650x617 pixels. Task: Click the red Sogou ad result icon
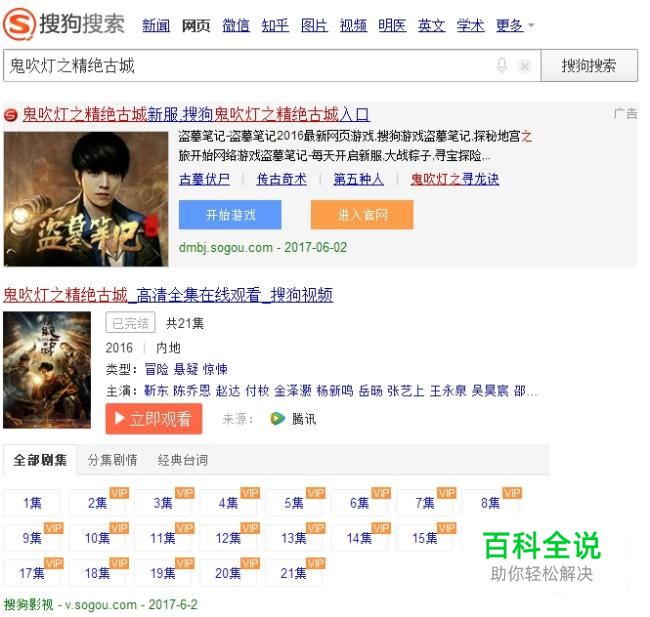point(10,115)
